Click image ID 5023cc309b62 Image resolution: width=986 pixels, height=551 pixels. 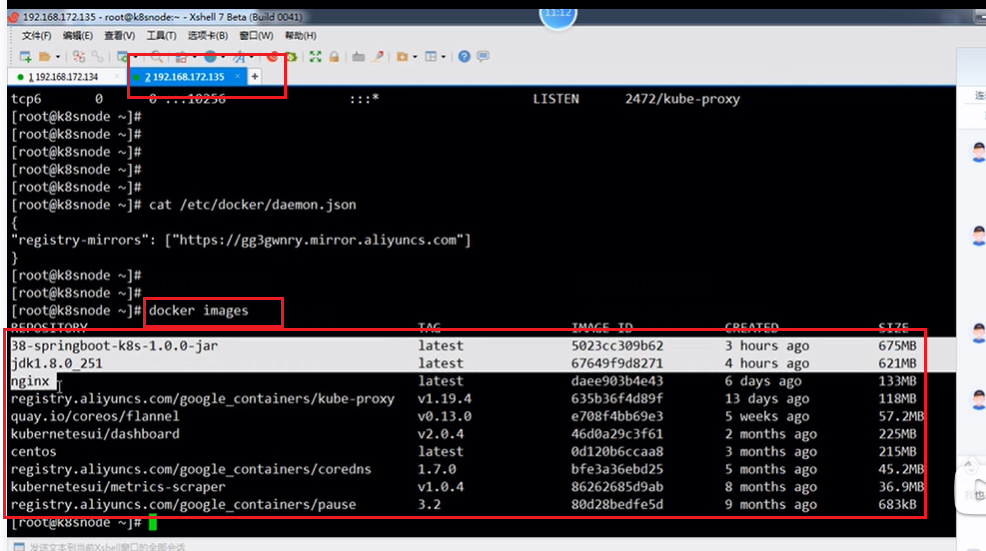click(x=617, y=346)
